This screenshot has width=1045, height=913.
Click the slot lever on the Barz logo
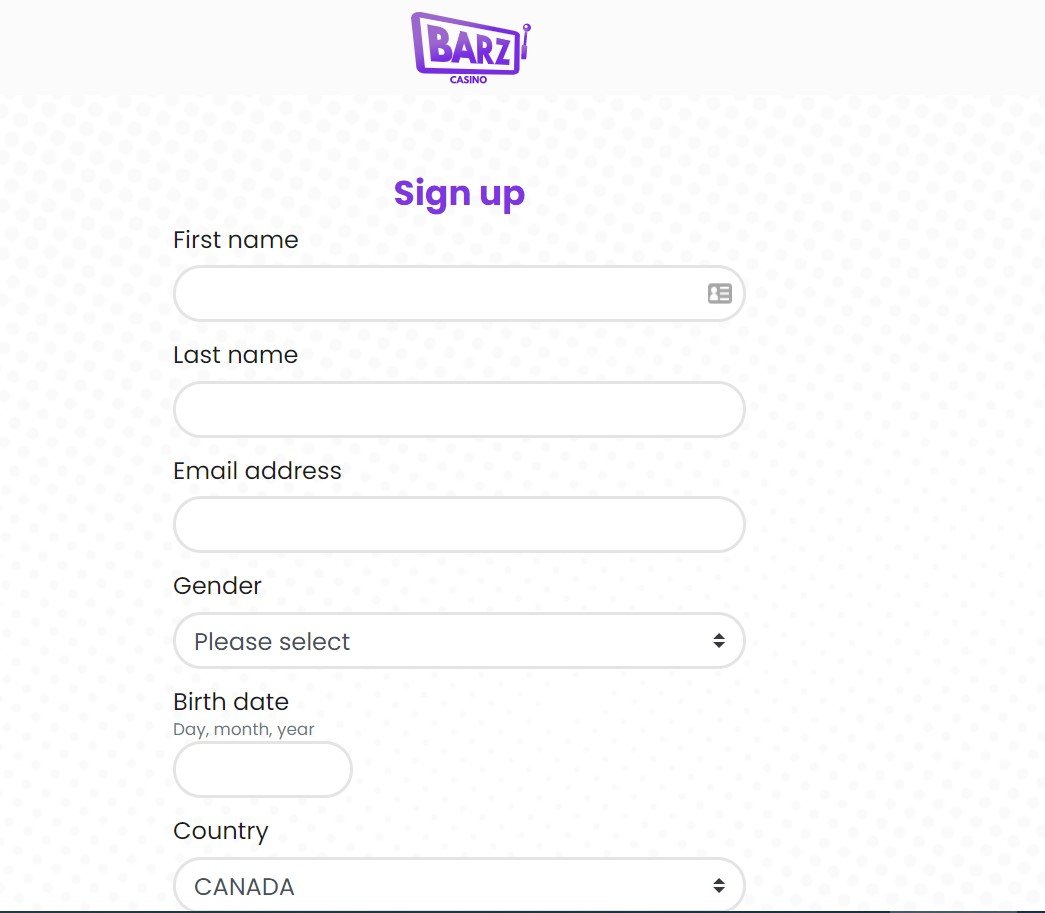pyautogui.click(x=526, y=40)
